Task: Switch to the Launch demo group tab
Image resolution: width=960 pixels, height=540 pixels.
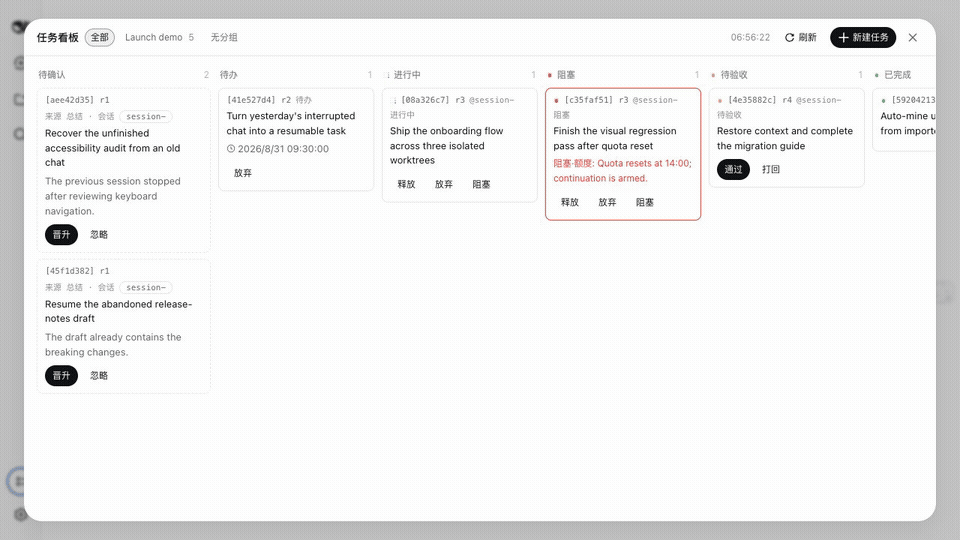Action: point(159,37)
